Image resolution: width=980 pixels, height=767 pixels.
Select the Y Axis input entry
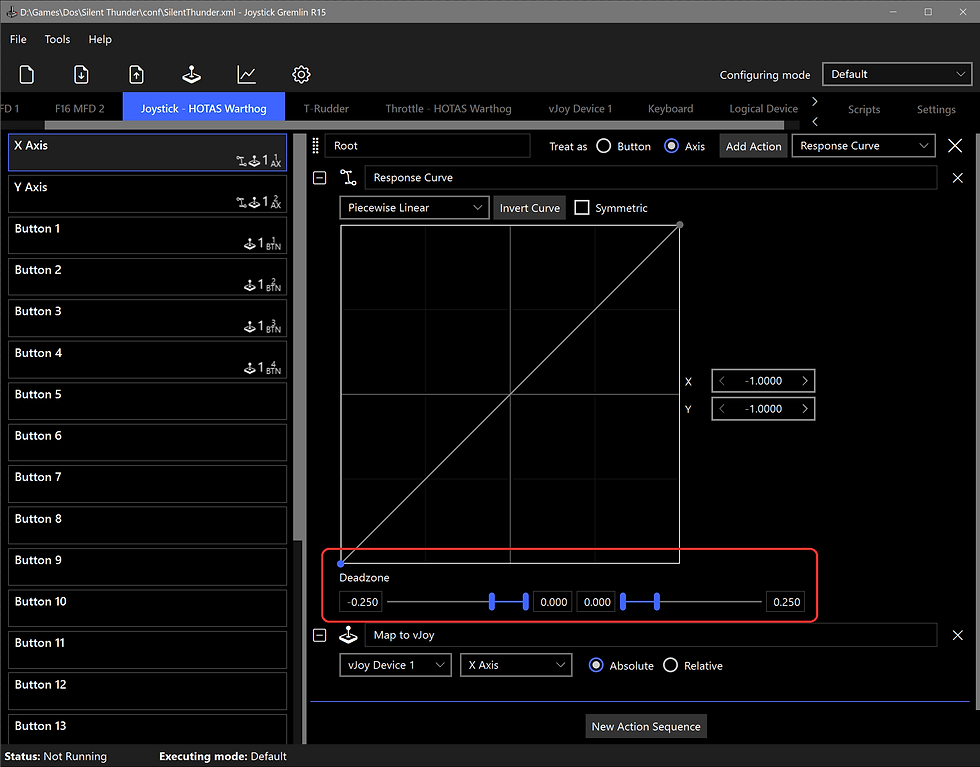click(x=148, y=194)
